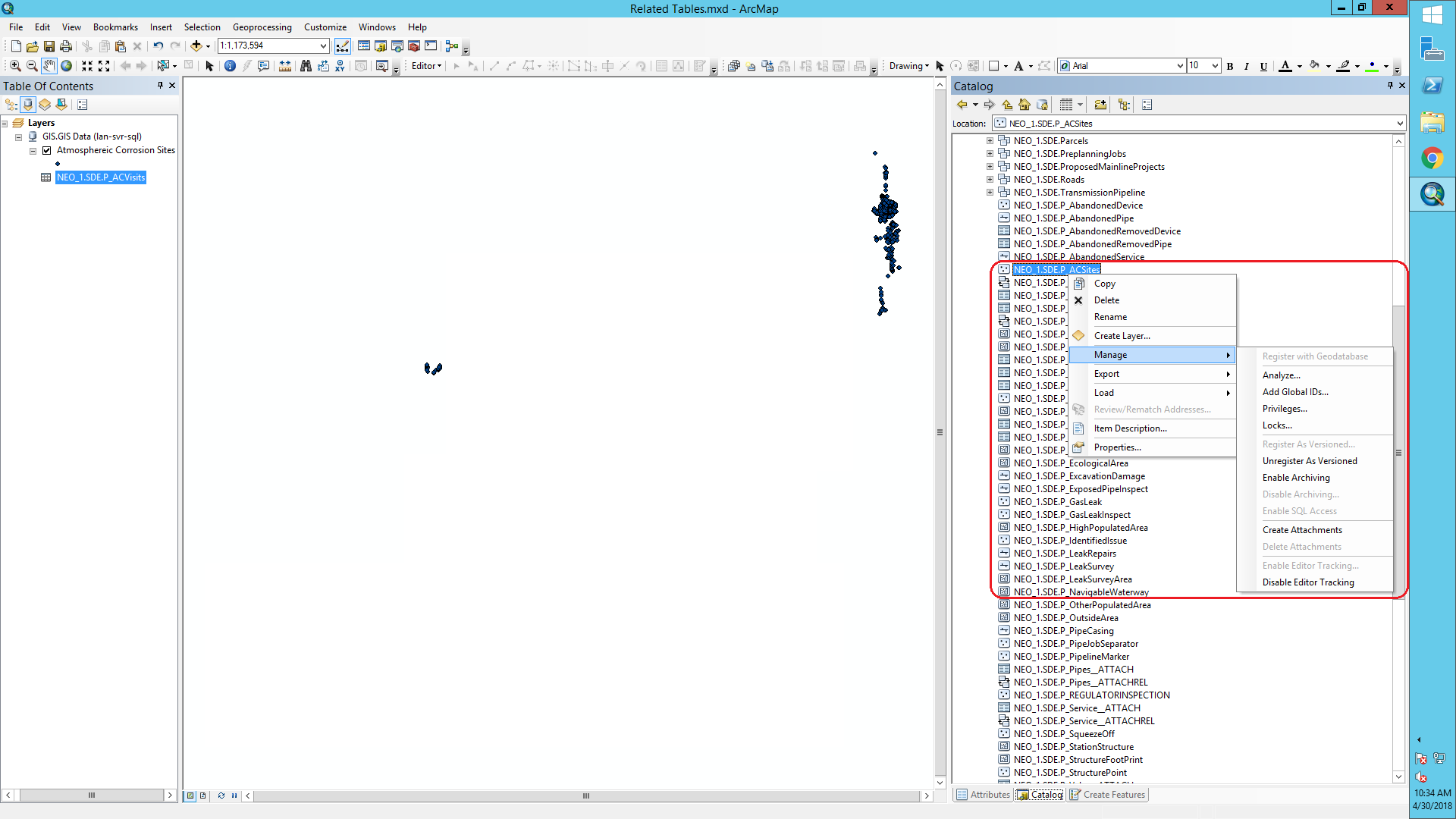This screenshot has width=1456, height=819.
Task: Open Go To XY tool
Action: tap(340, 66)
